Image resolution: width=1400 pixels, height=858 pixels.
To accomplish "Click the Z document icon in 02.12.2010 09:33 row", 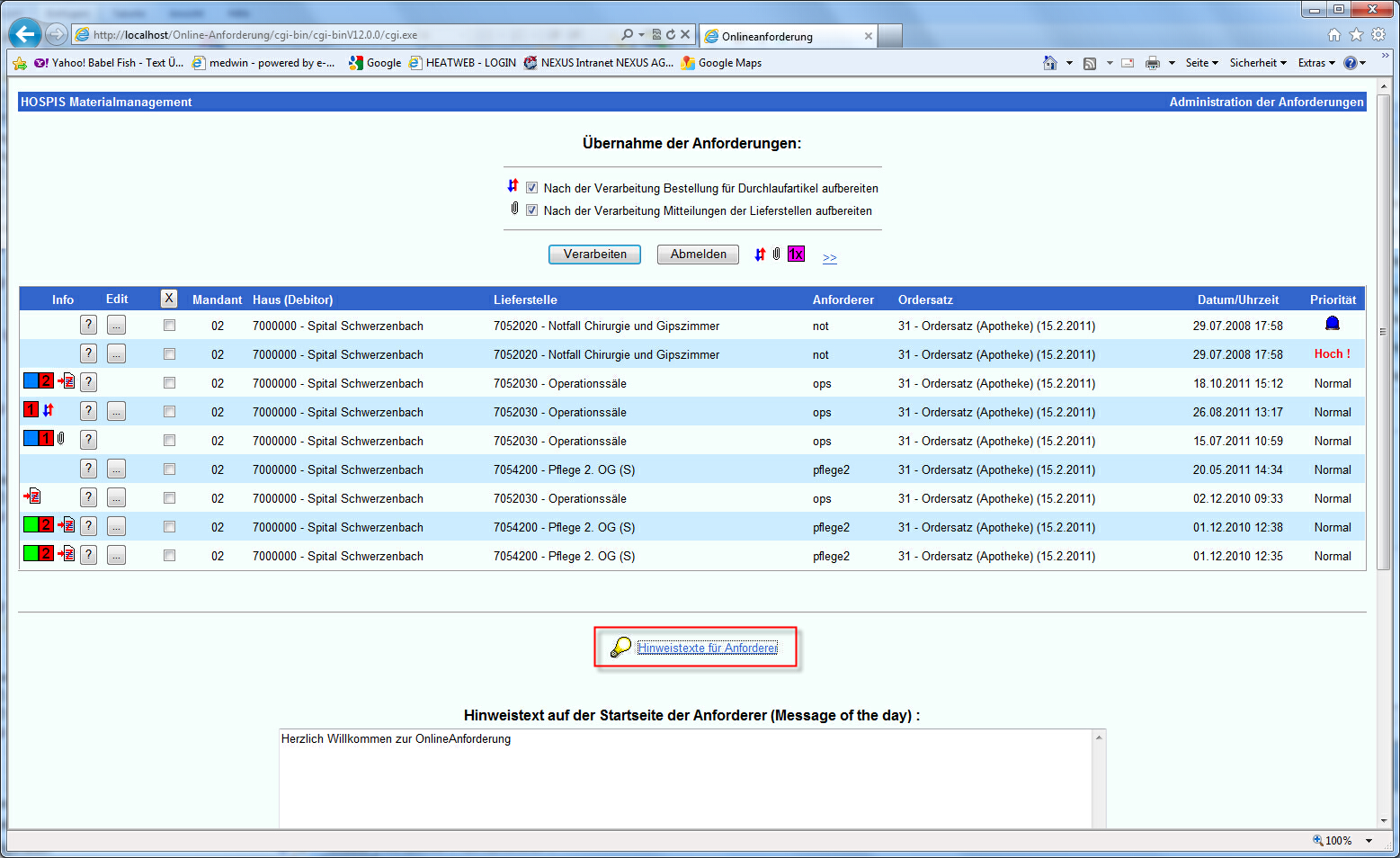I will (32, 496).
